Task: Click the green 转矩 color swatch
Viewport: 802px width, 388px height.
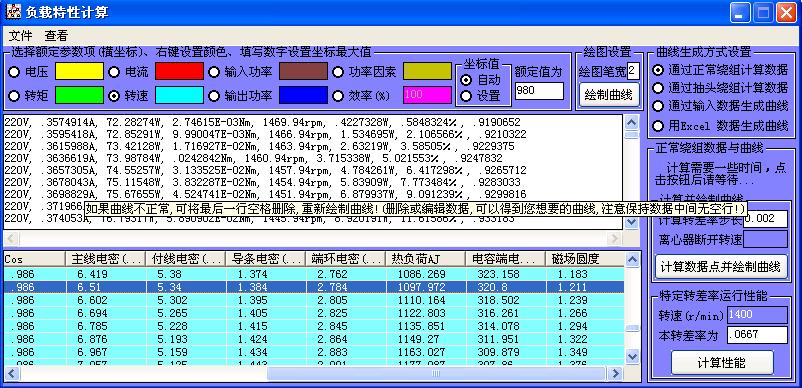Action: click(x=79, y=95)
